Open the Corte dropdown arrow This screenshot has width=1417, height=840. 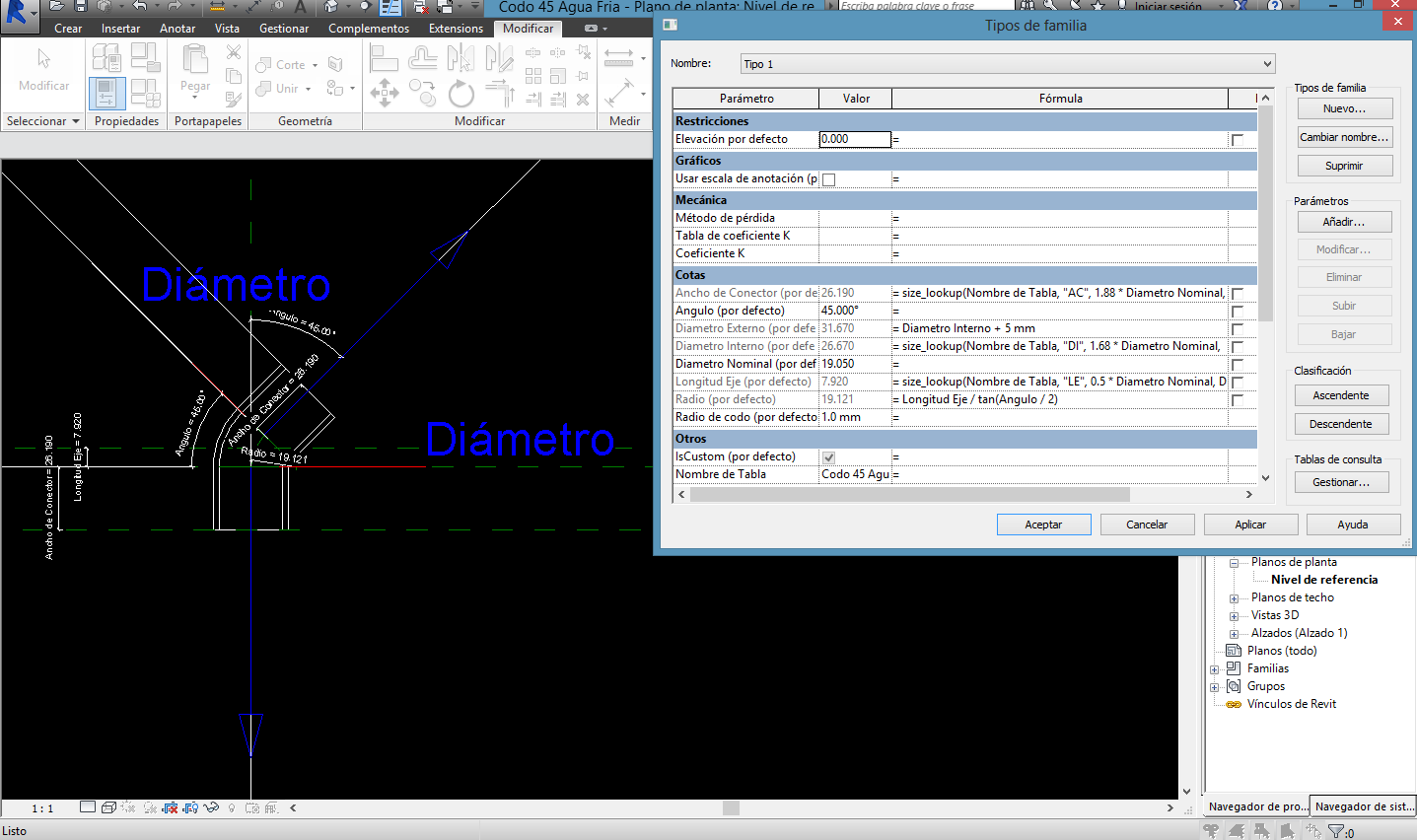(x=315, y=66)
